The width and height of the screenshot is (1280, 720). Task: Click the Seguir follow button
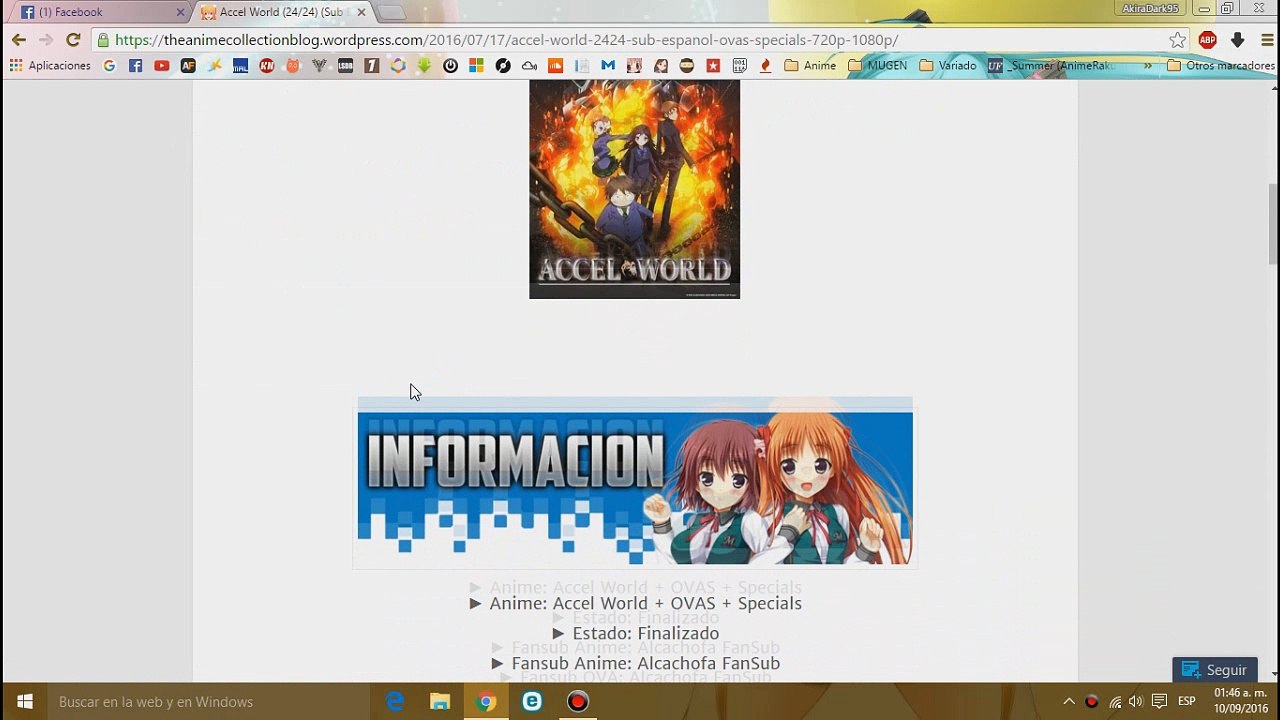[x=1215, y=670]
